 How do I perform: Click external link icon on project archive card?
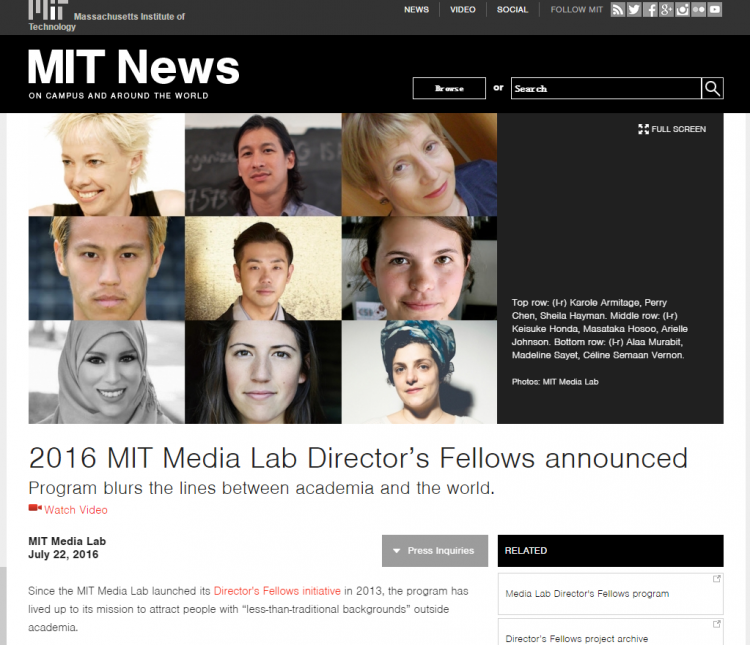[x=717, y=624]
